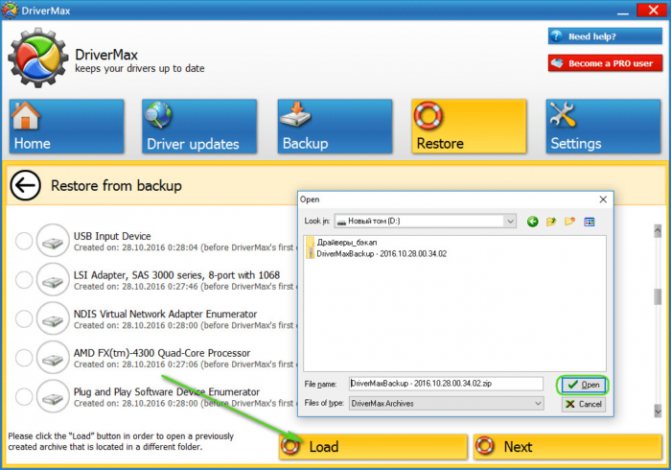Viewport: 671px width, 470px height.
Task: Click the drive icon of NDIS Virtual Network Adapter
Action: tap(53, 318)
